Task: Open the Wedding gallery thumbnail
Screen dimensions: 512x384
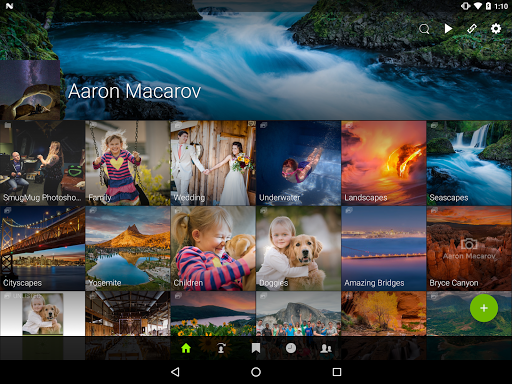Action: tap(213, 163)
